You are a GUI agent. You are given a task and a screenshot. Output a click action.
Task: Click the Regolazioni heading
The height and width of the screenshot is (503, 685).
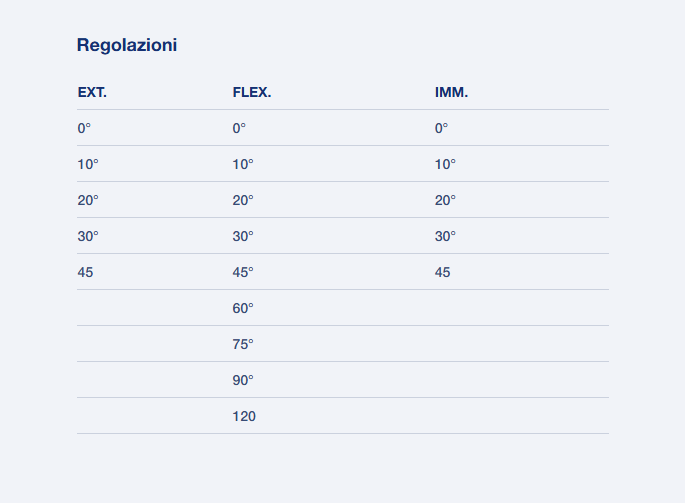(x=127, y=45)
